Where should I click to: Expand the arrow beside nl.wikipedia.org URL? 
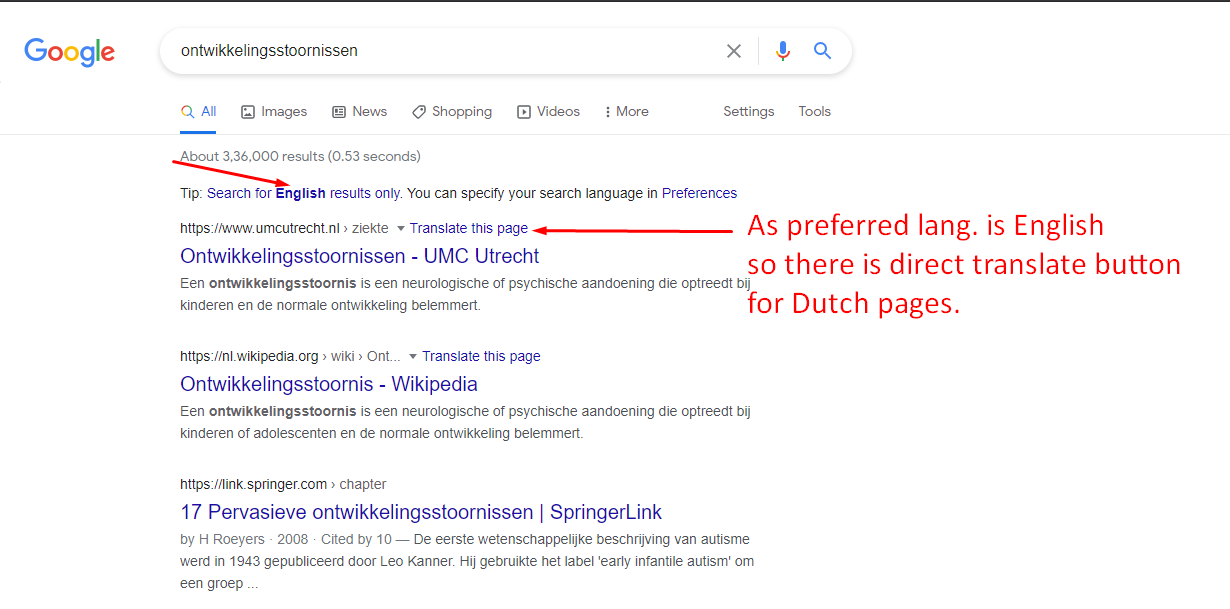point(413,357)
